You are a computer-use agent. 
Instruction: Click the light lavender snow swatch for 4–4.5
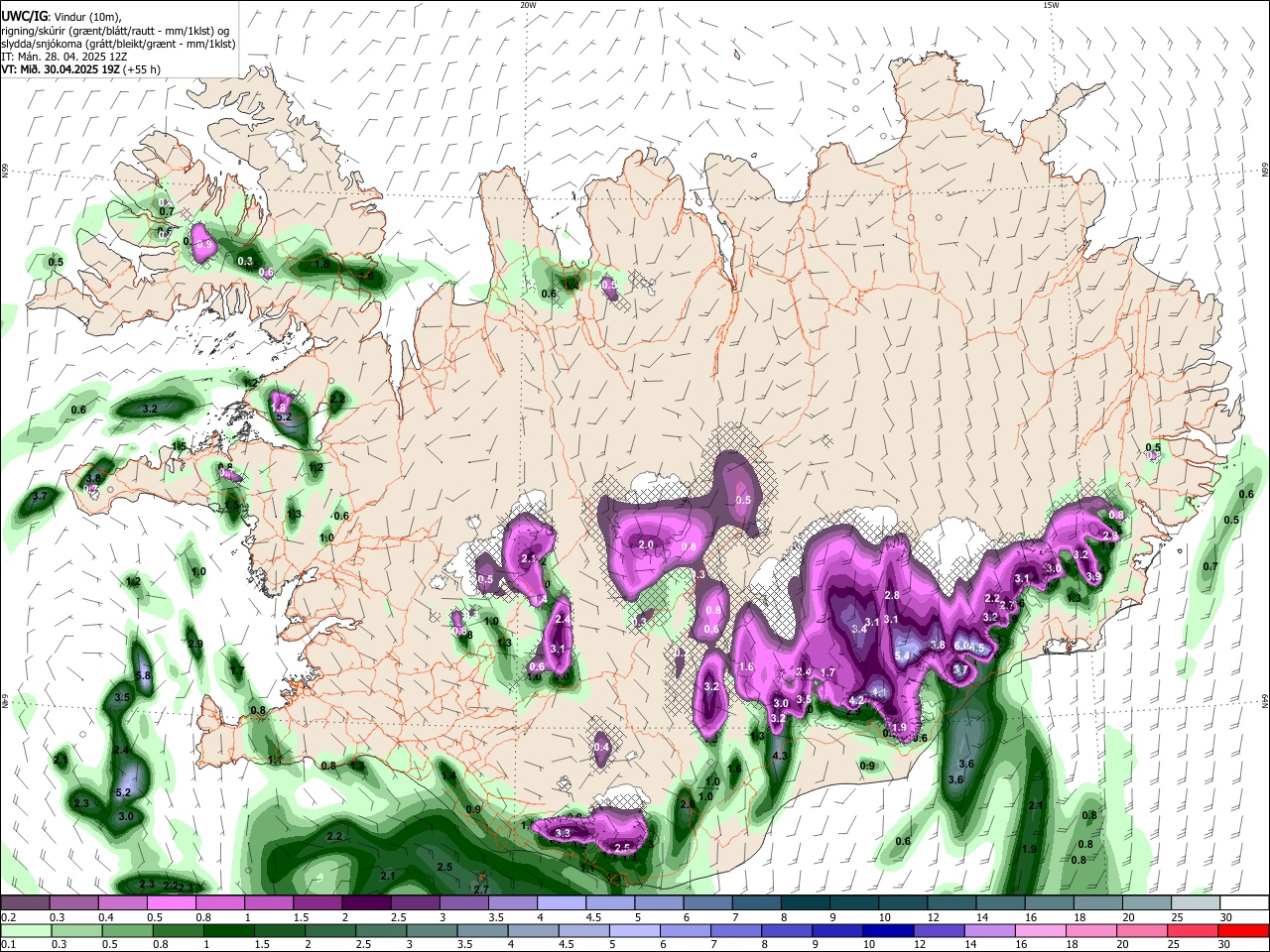coord(561,903)
